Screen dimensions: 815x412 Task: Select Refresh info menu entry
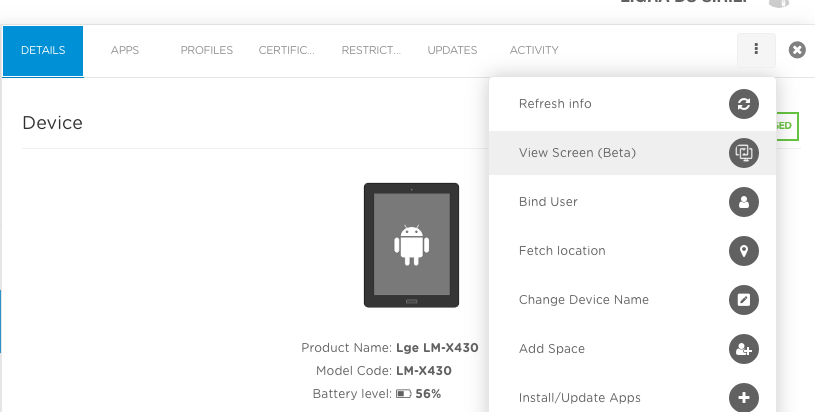coord(633,104)
